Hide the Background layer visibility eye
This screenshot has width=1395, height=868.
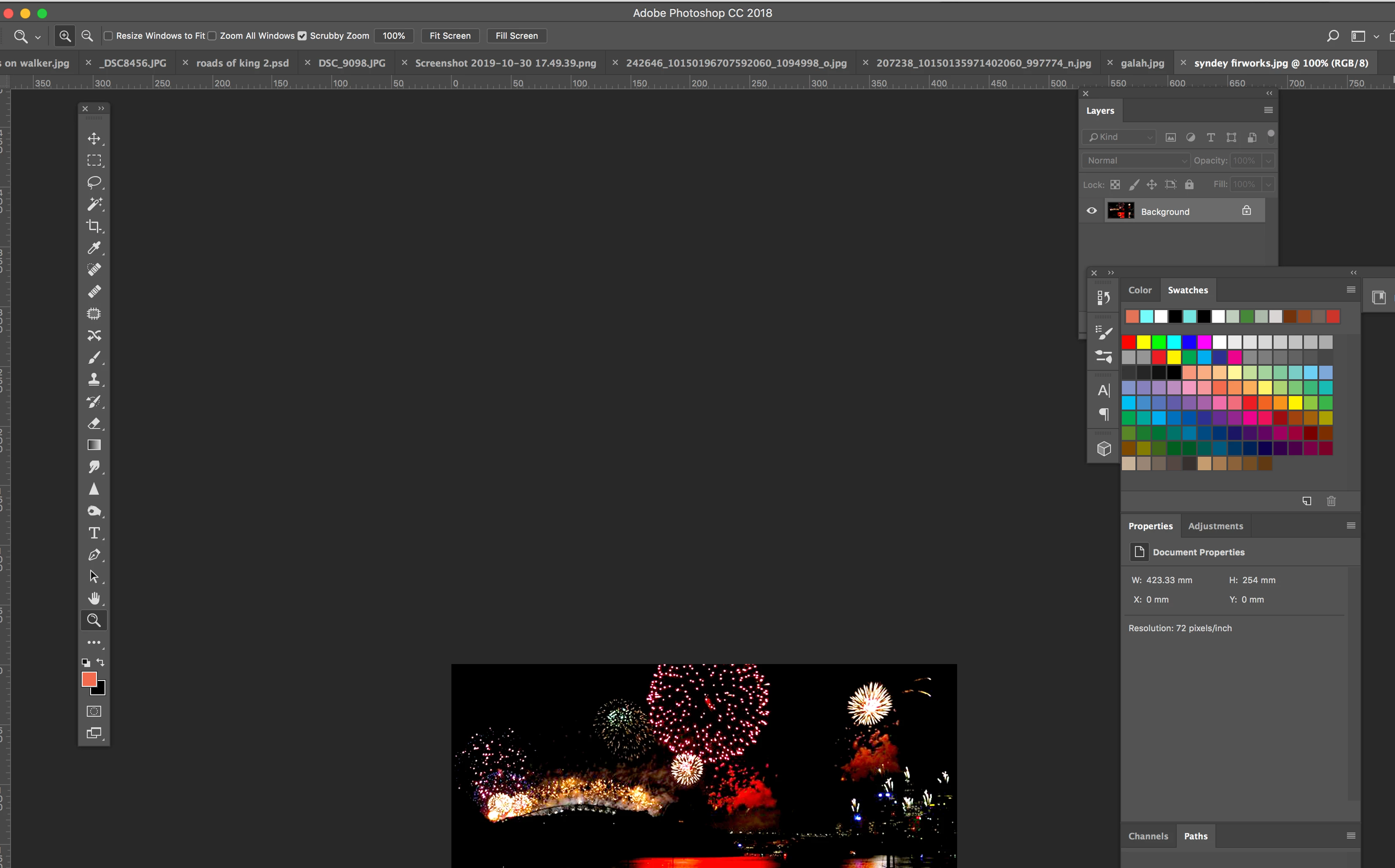(1091, 211)
